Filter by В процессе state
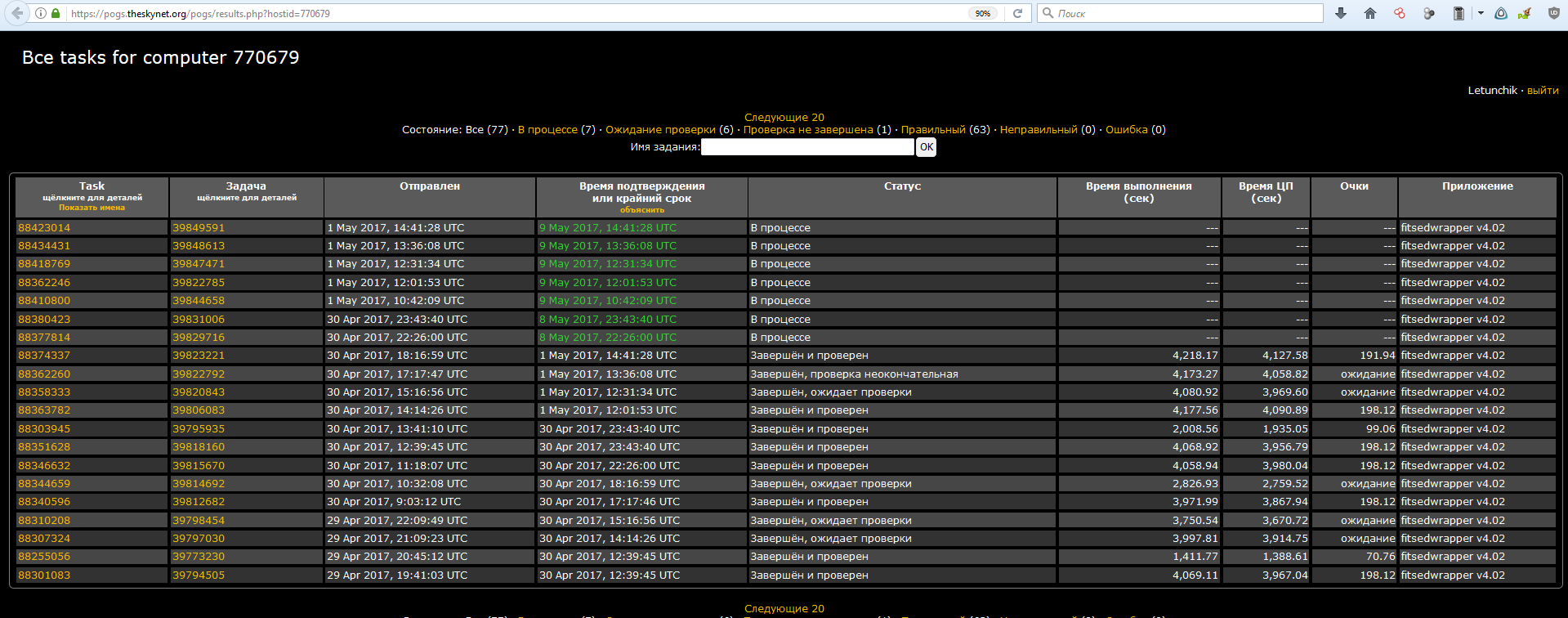This screenshot has width=1568, height=618. pyautogui.click(x=547, y=129)
